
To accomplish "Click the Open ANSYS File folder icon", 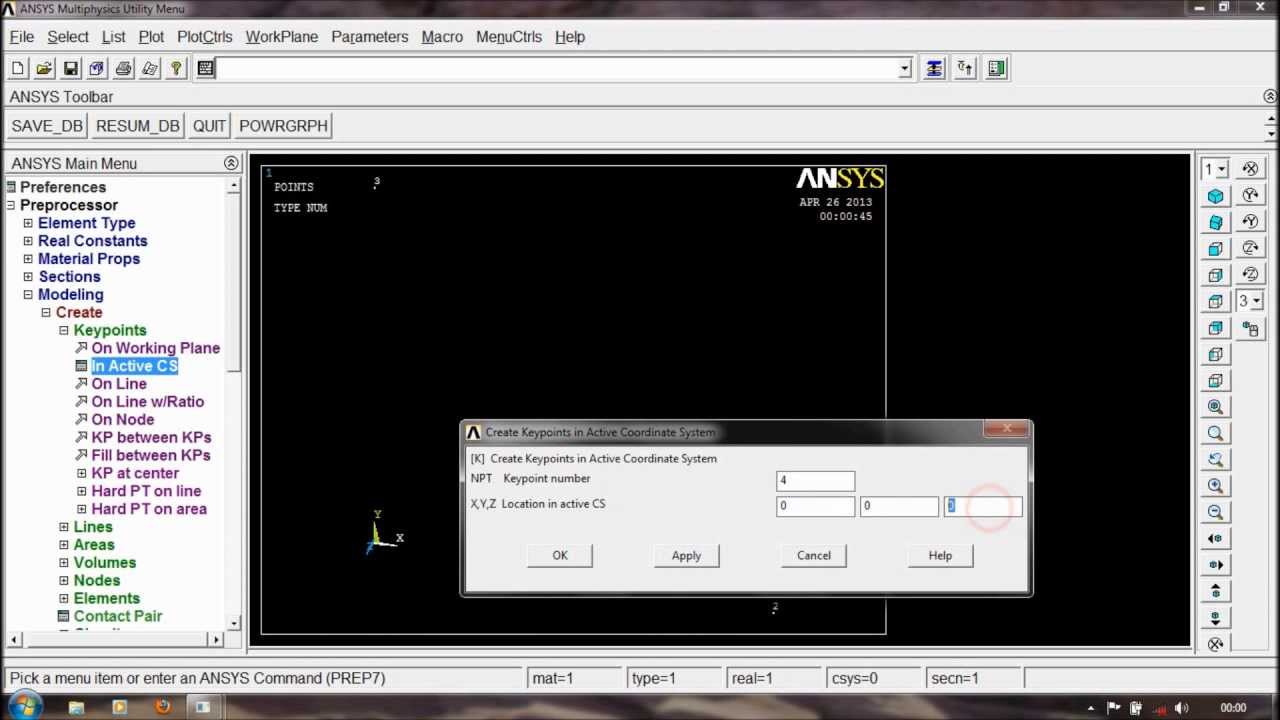I will pyautogui.click(x=44, y=68).
